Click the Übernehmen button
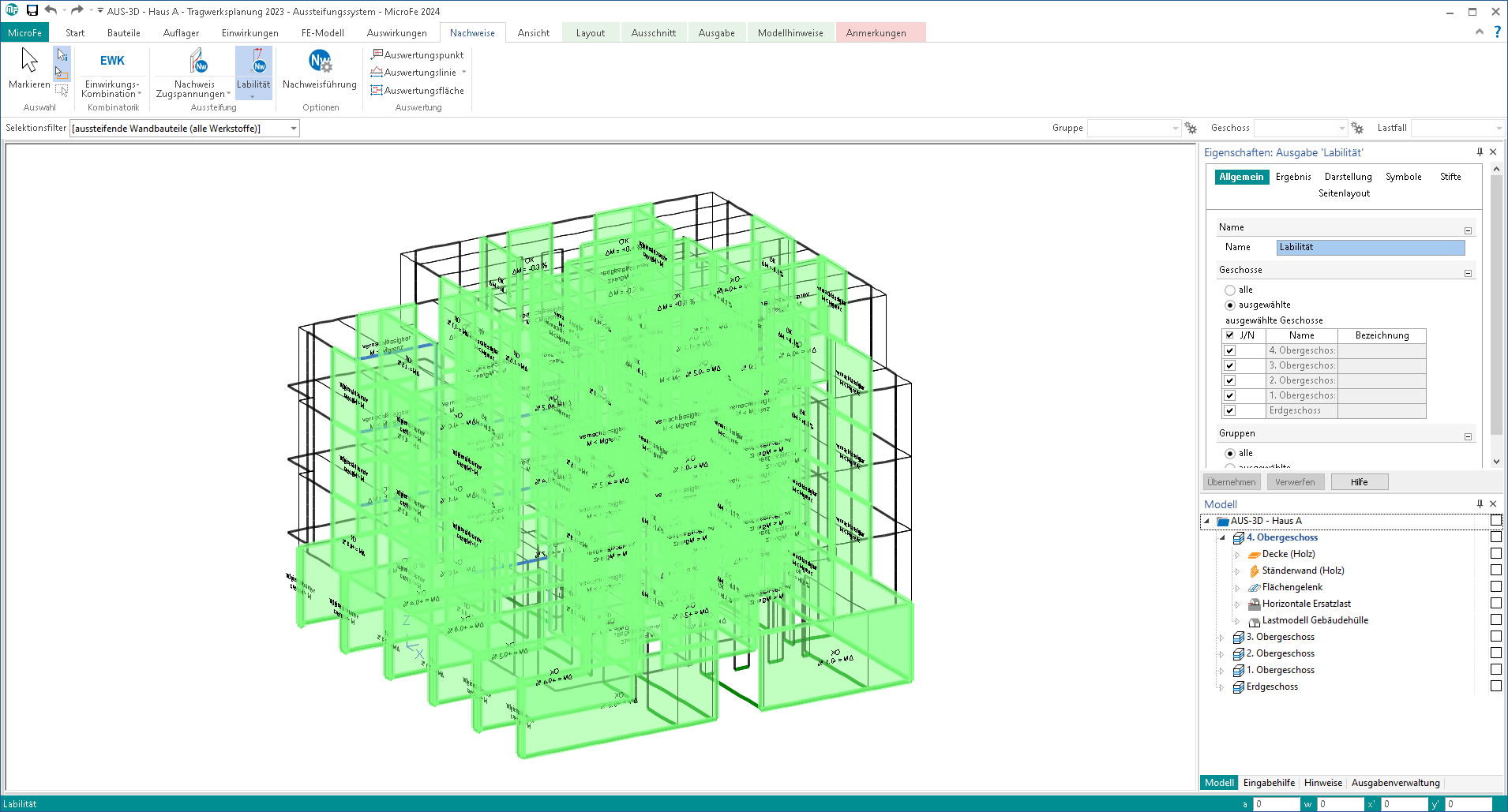Viewport: 1508px width, 812px height. point(1231,482)
